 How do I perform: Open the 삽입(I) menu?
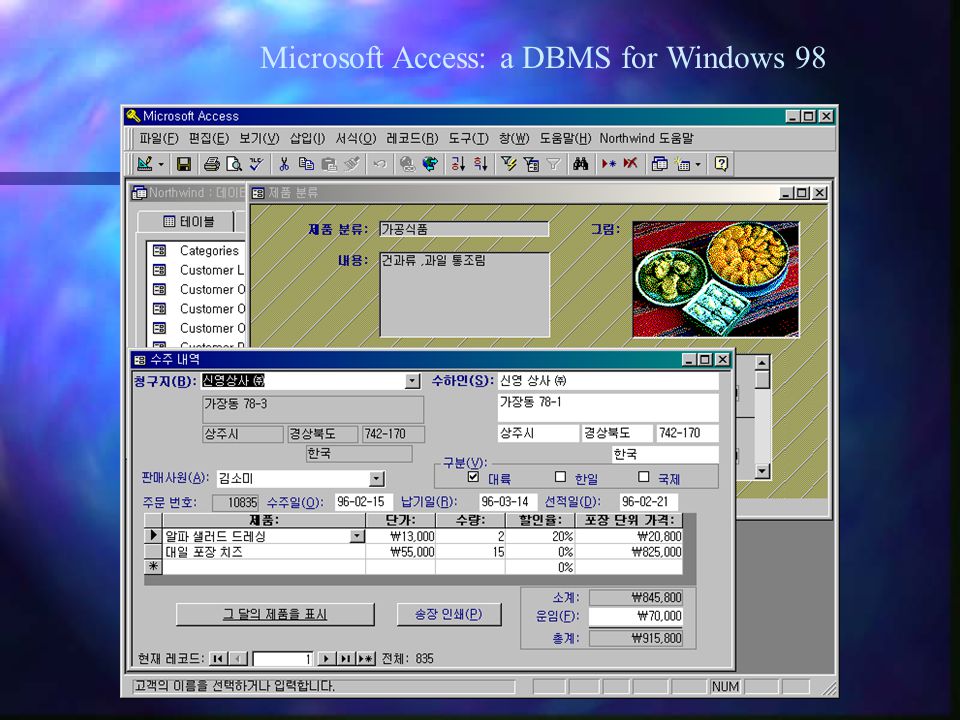307,138
